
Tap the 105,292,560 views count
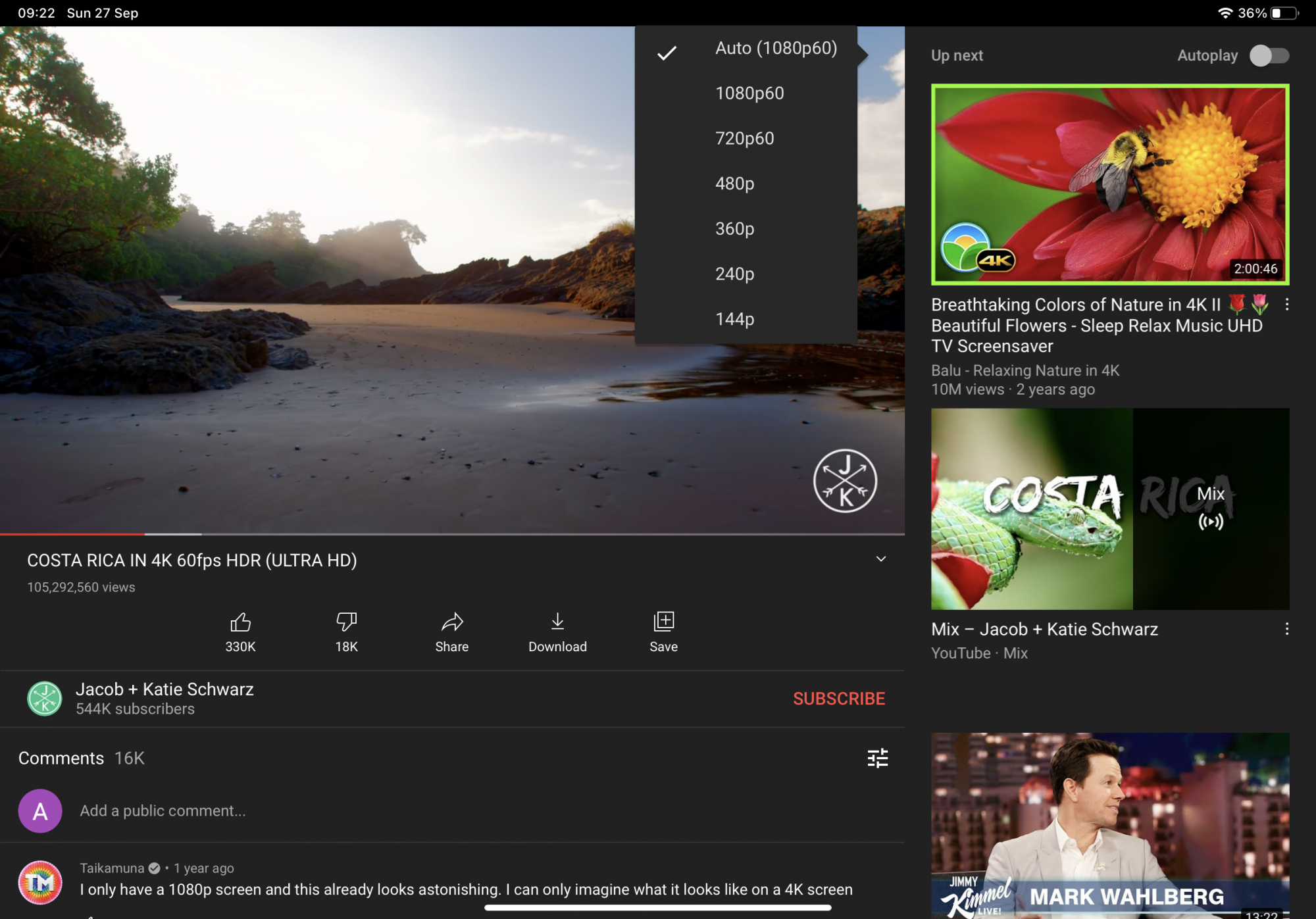(x=81, y=587)
